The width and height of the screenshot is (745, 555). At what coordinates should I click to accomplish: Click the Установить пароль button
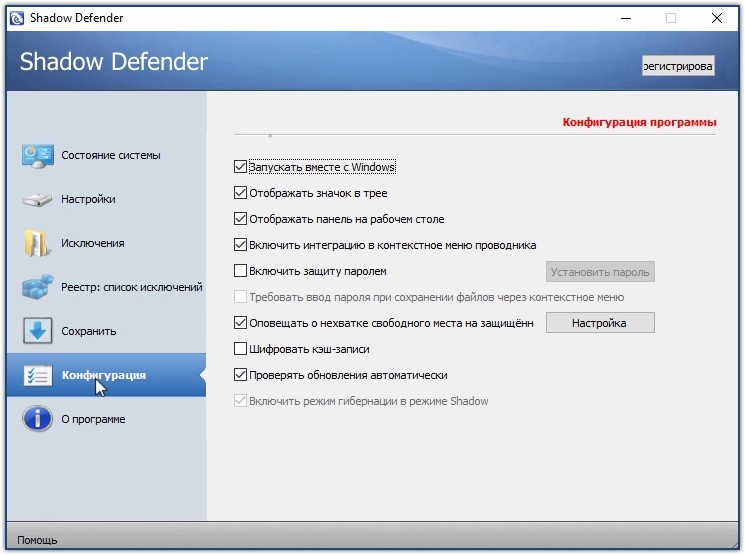click(x=600, y=272)
